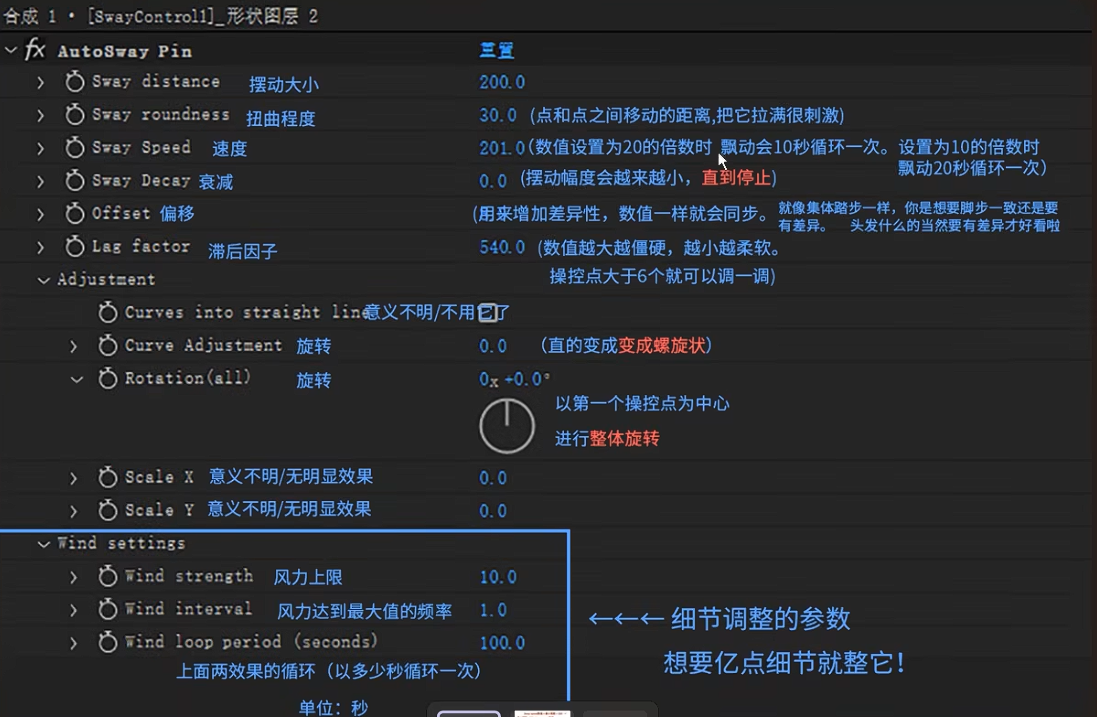Toggle the Curves into straight line checkbox
The width and height of the screenshot is (1097, 717).
pos(487,312)
